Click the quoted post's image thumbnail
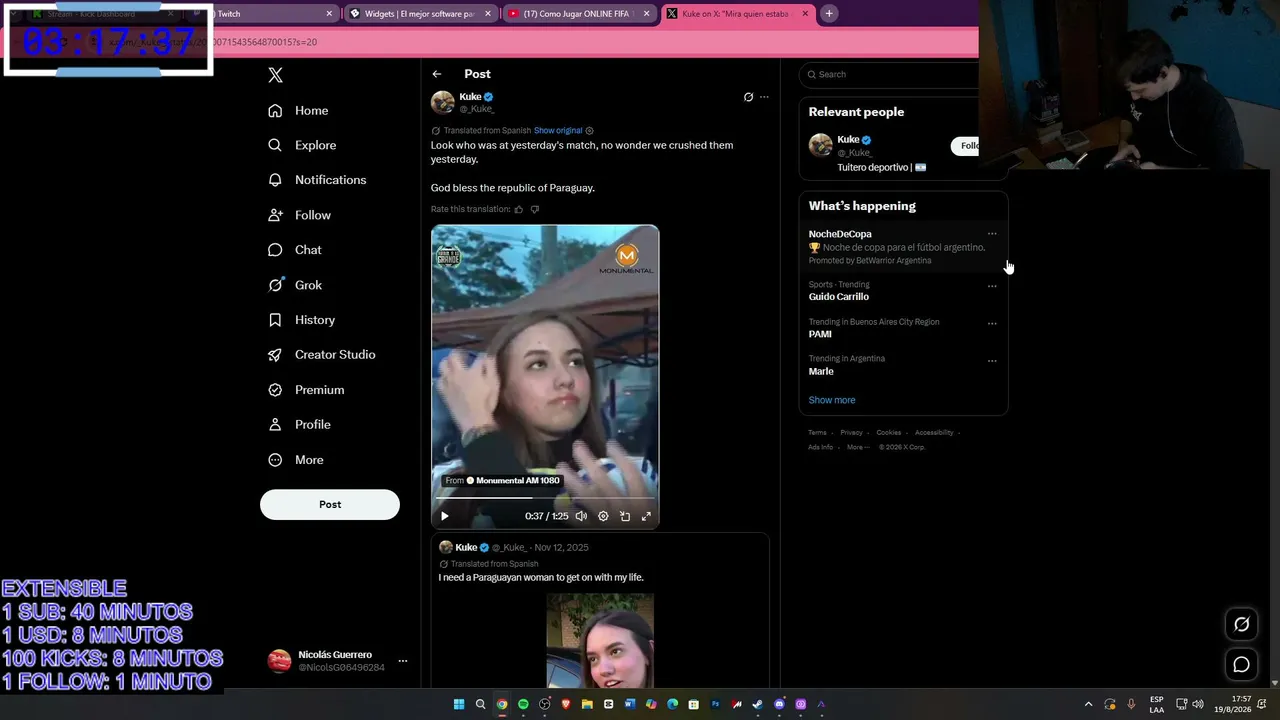1280x720 pixels. [x=600, y=640]
